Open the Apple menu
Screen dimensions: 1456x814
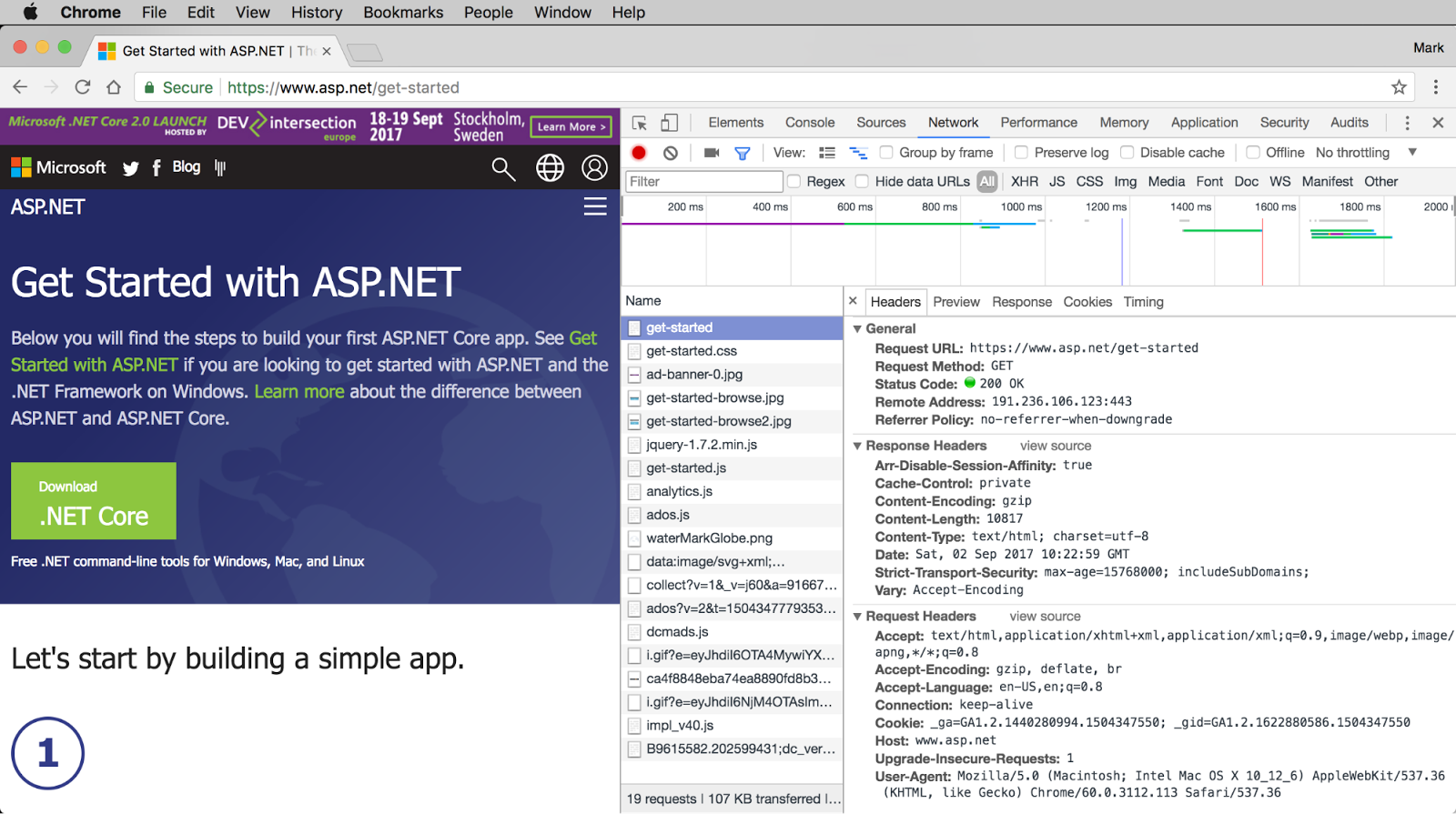click(x=31, y=12)
